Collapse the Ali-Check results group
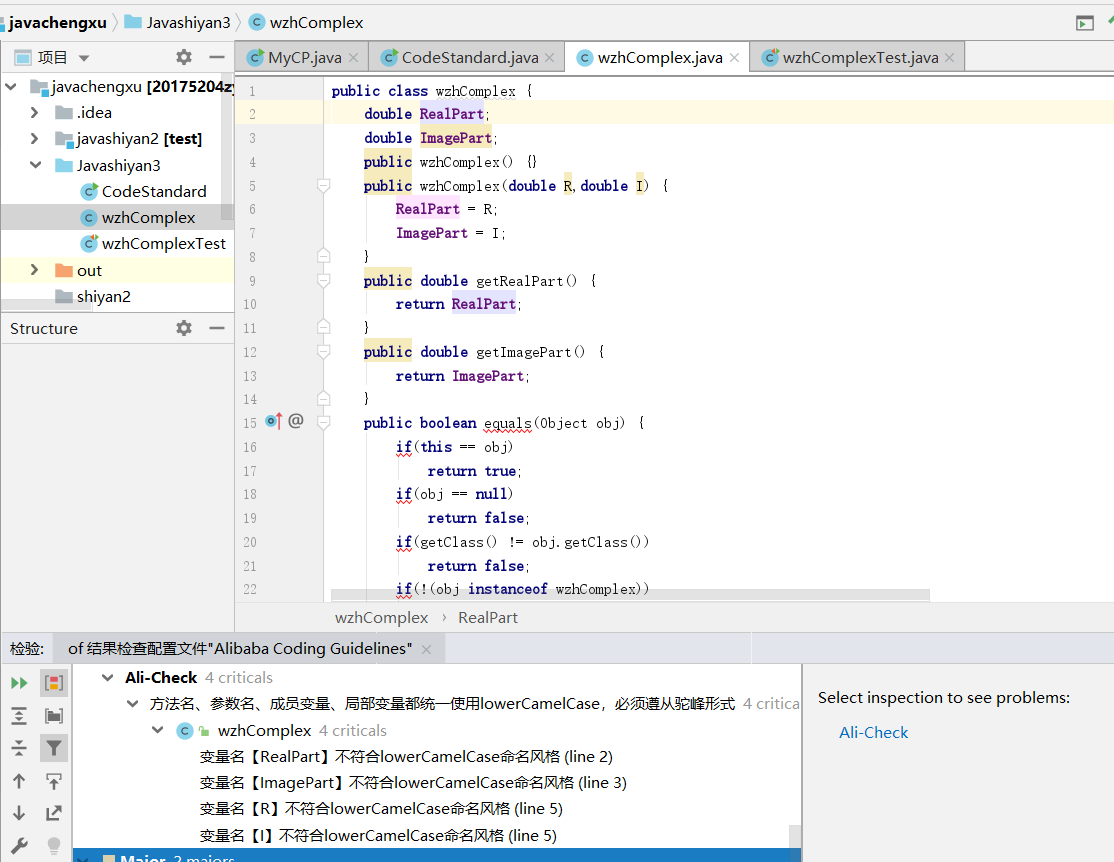The image size is (1114, 862). coord(107,677)
